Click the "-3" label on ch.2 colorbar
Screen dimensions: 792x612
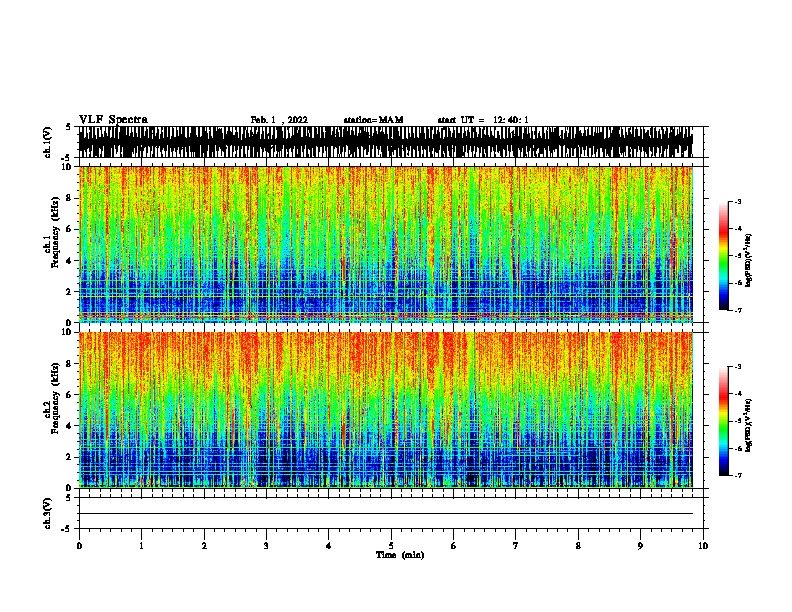[x=737, y=367]
